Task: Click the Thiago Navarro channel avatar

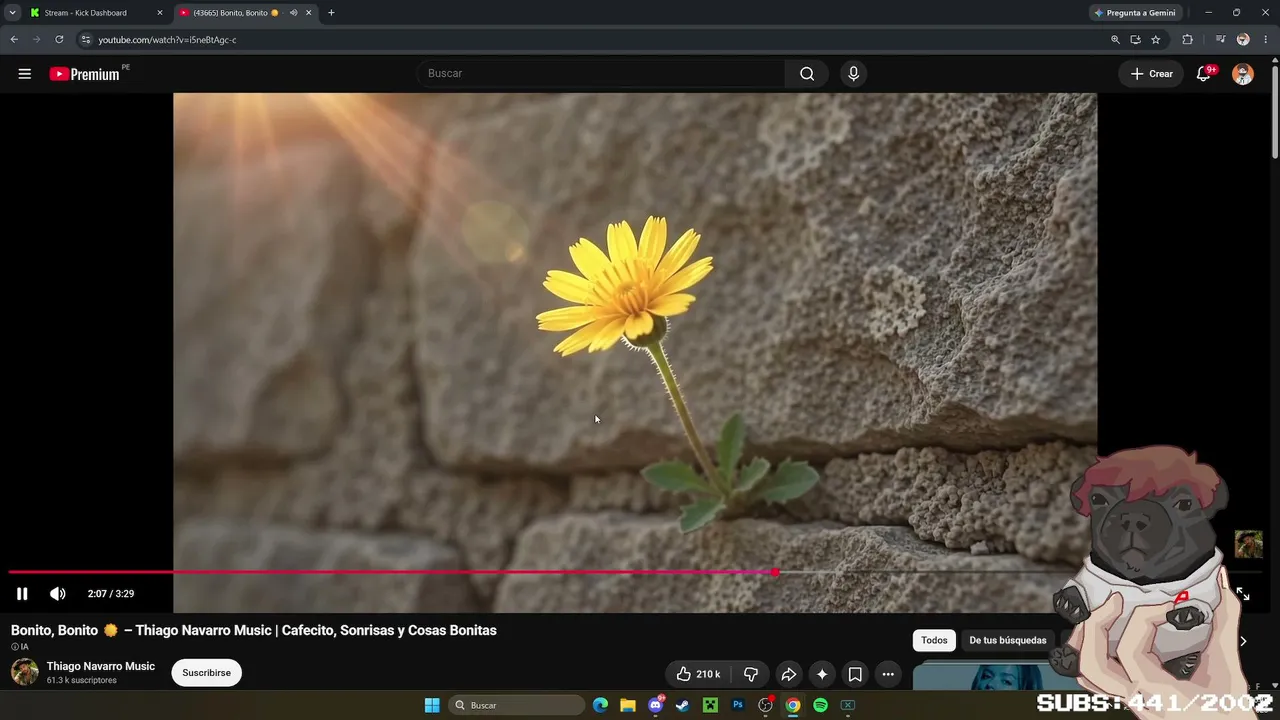Action: click(x=25, y=672)
